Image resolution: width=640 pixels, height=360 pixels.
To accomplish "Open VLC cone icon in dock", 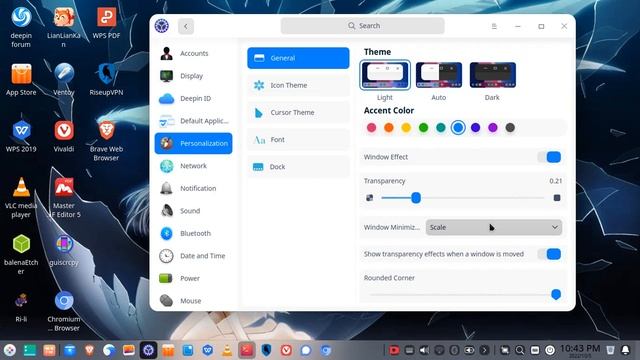I will (227, 350).
